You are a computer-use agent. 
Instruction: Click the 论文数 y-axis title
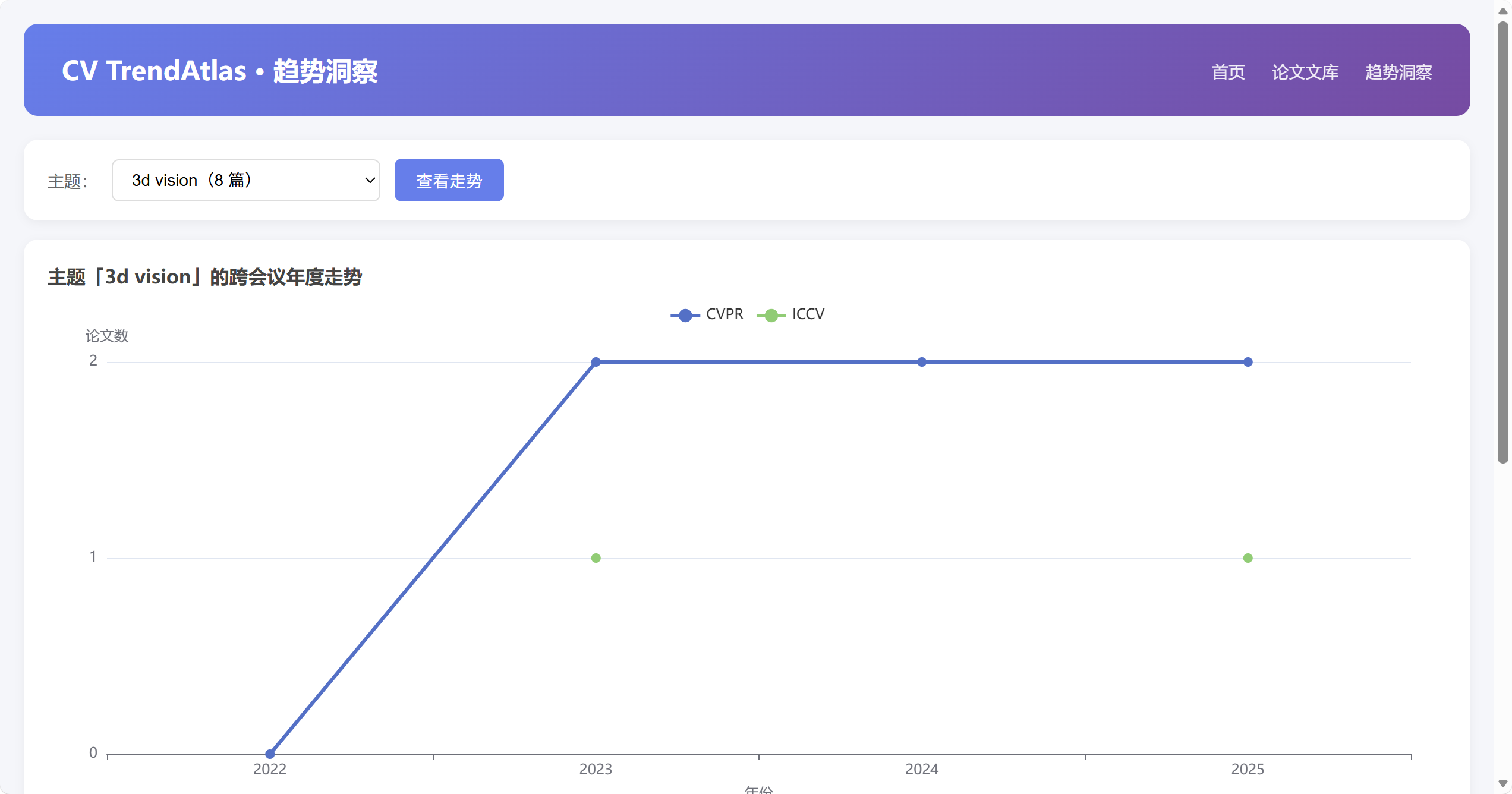pos(107,336)
